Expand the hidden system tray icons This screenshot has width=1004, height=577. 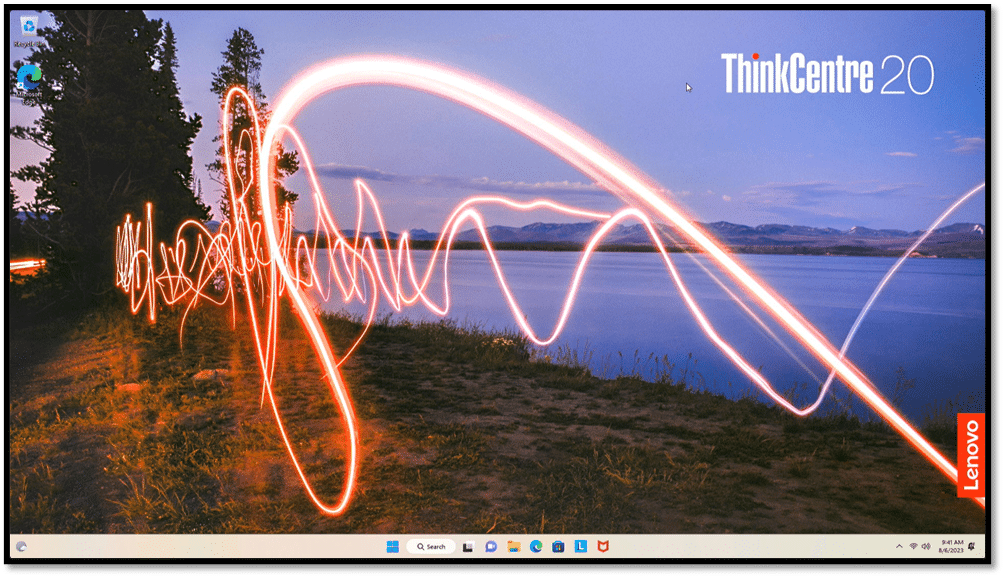[899, 546]
